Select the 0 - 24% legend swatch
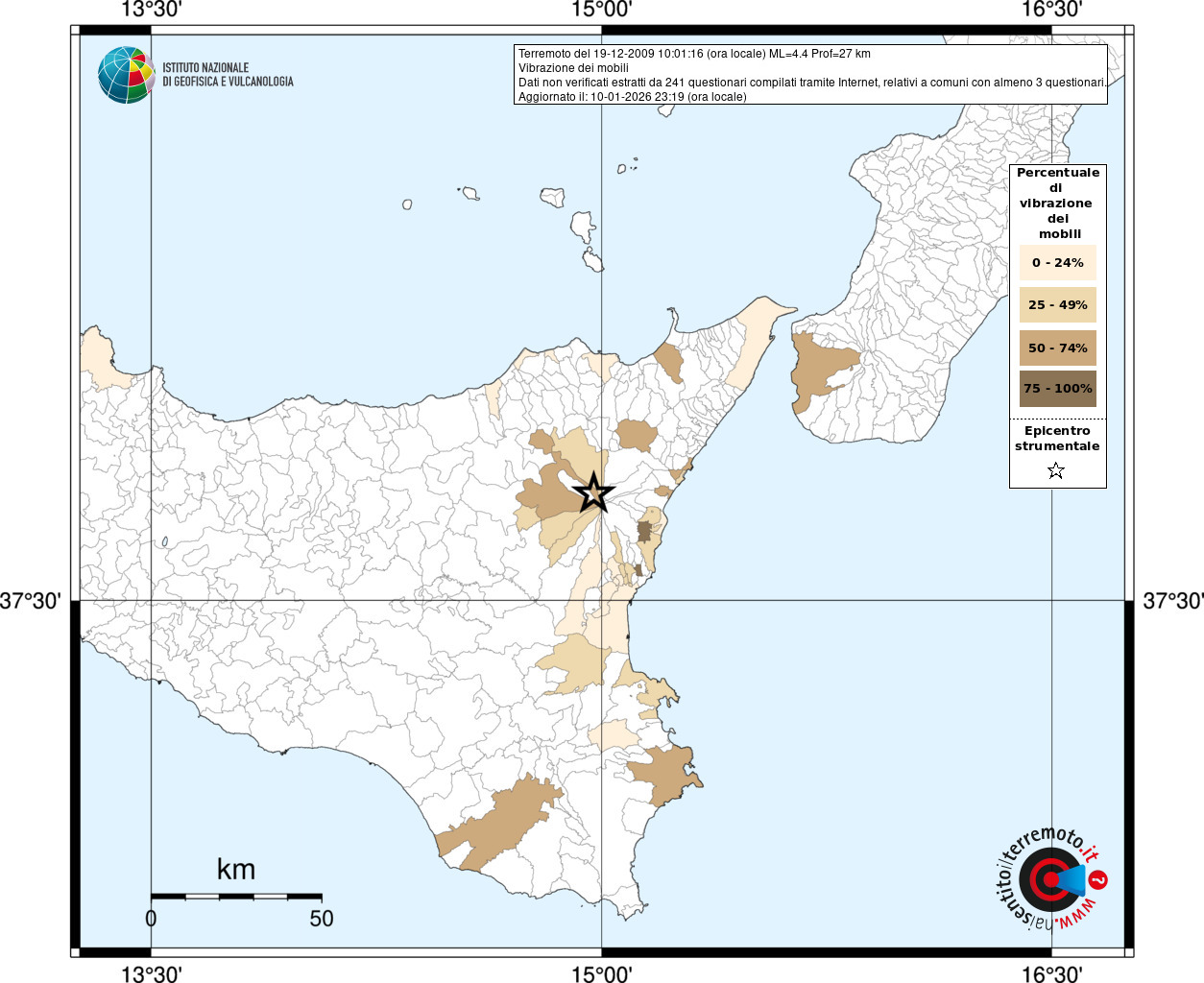The height and width of the screenshot is (983, 1204). [1057, 262]
